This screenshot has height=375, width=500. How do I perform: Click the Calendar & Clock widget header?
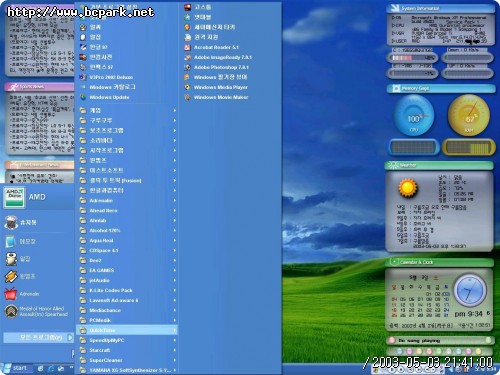click(x=439, y=262)
